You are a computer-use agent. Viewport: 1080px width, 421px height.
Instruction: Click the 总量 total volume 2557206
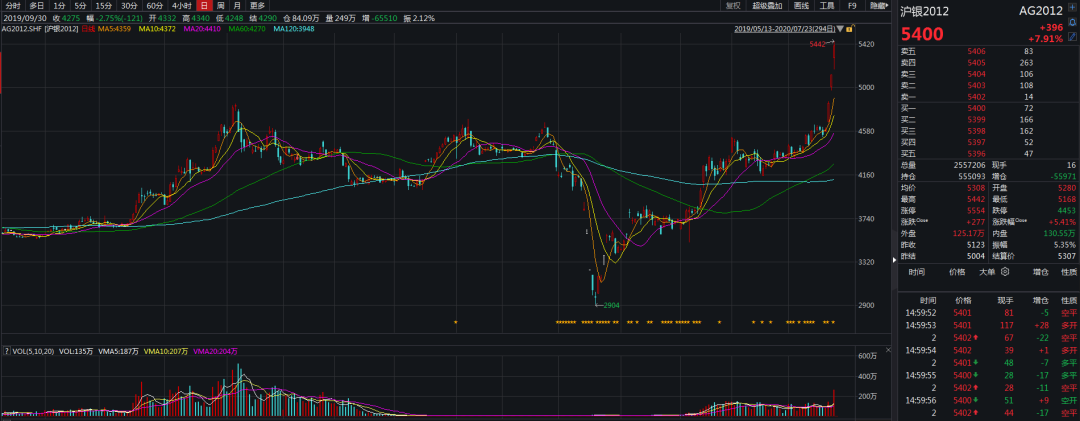(970, 166)
